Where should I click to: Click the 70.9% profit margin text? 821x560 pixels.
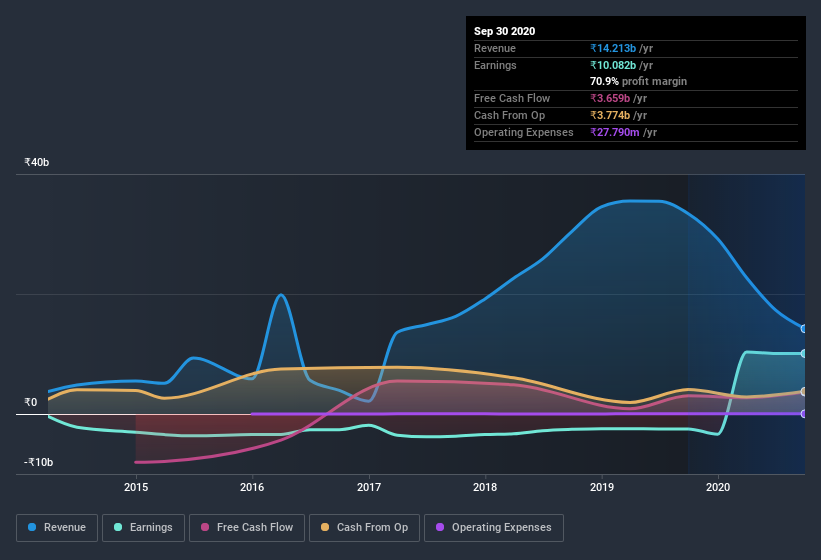tap(638, 81)
